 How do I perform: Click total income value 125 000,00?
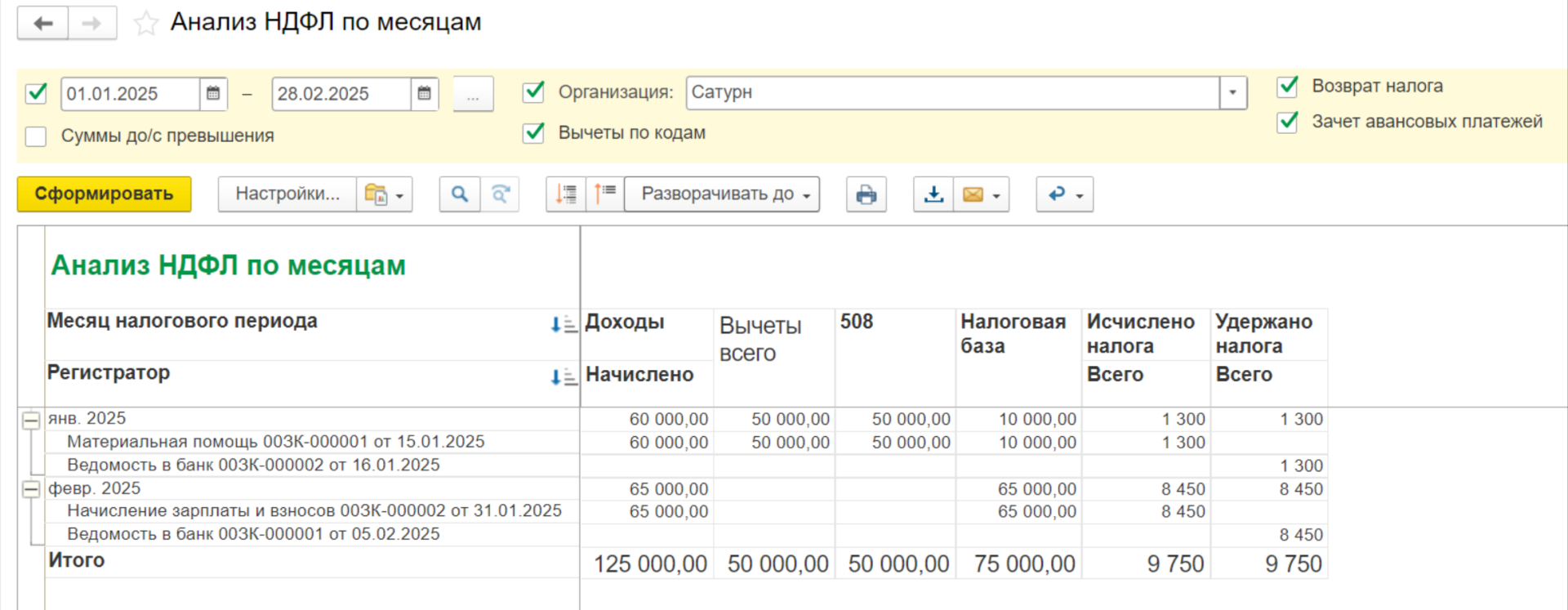point(650,564)
